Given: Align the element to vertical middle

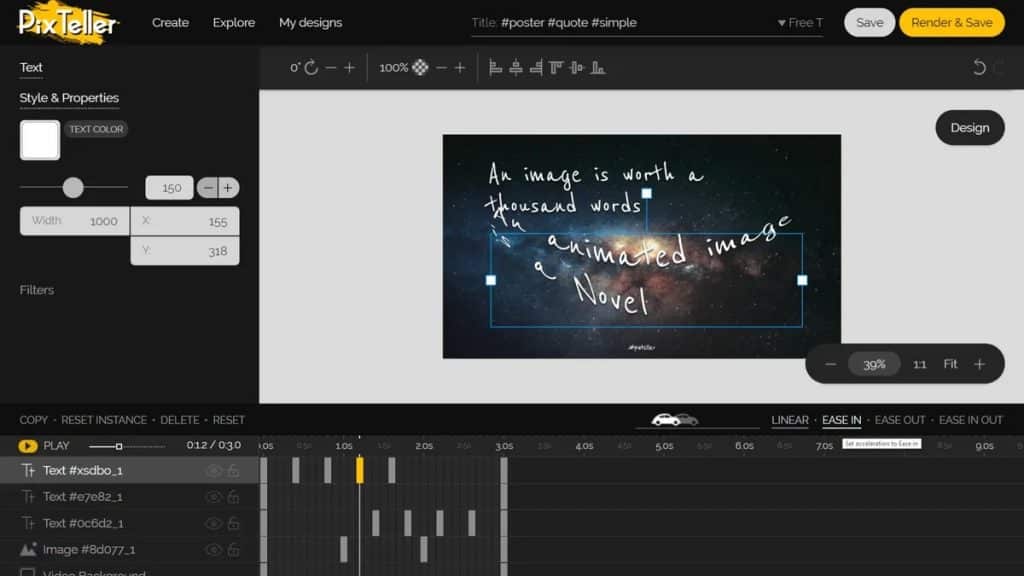Looking at the screenshot, I should (x=577, y=67).
